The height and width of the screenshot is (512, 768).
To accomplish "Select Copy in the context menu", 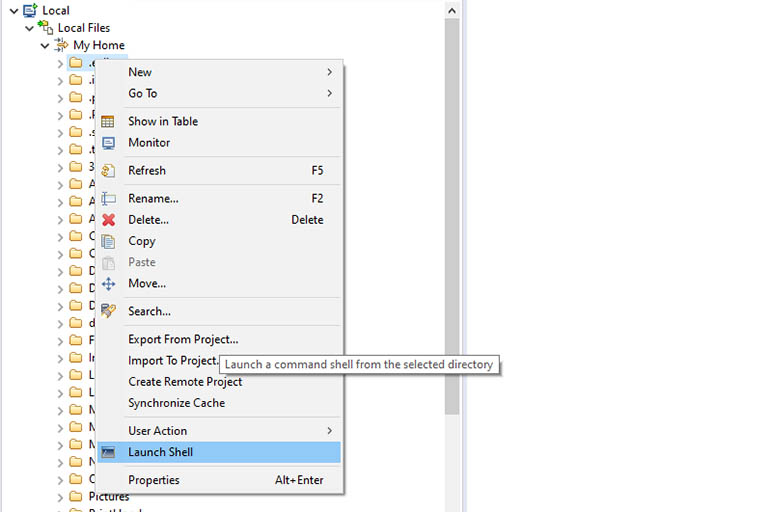I will pos(219,241).
